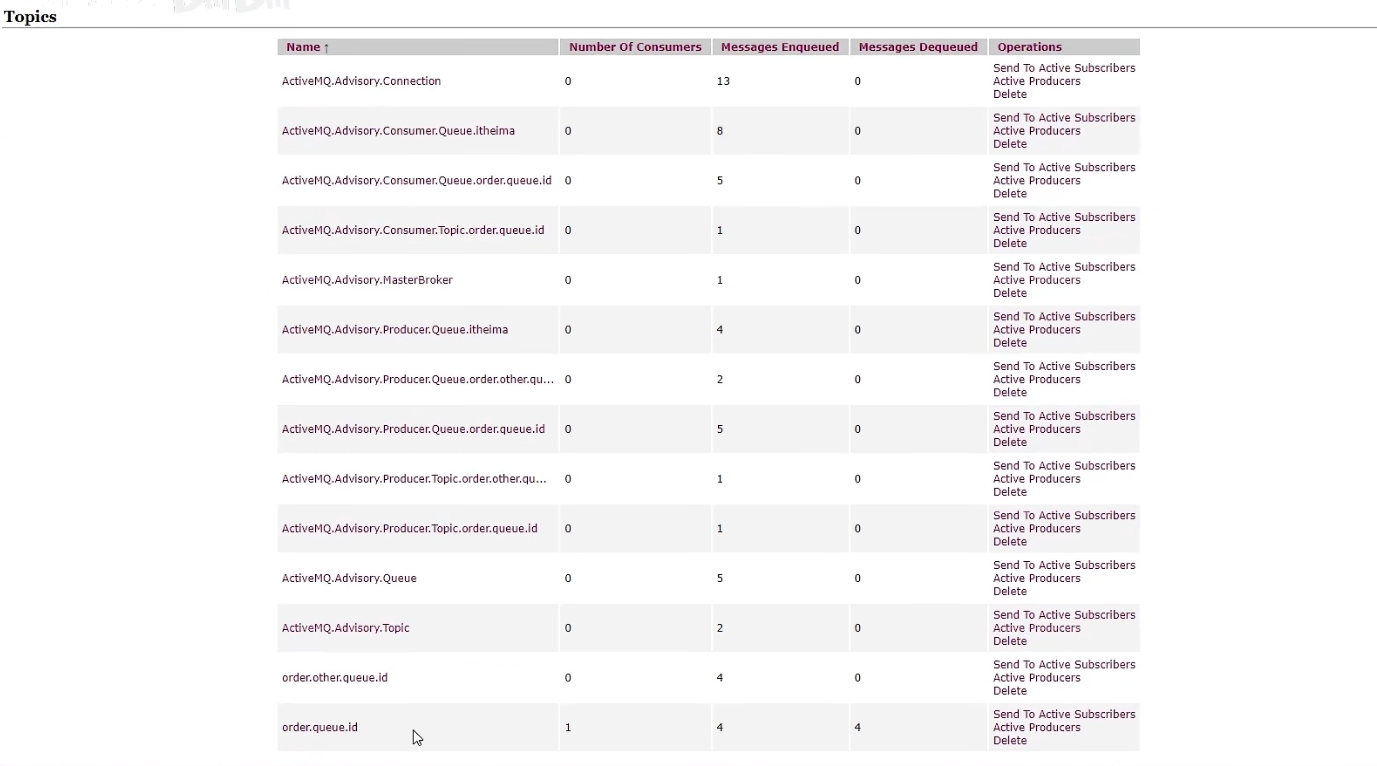Open ActiveMQ.Advisory.Producer.Topic.order.queue.id topic
This screenshot has width=1377, height=766.
410,529
